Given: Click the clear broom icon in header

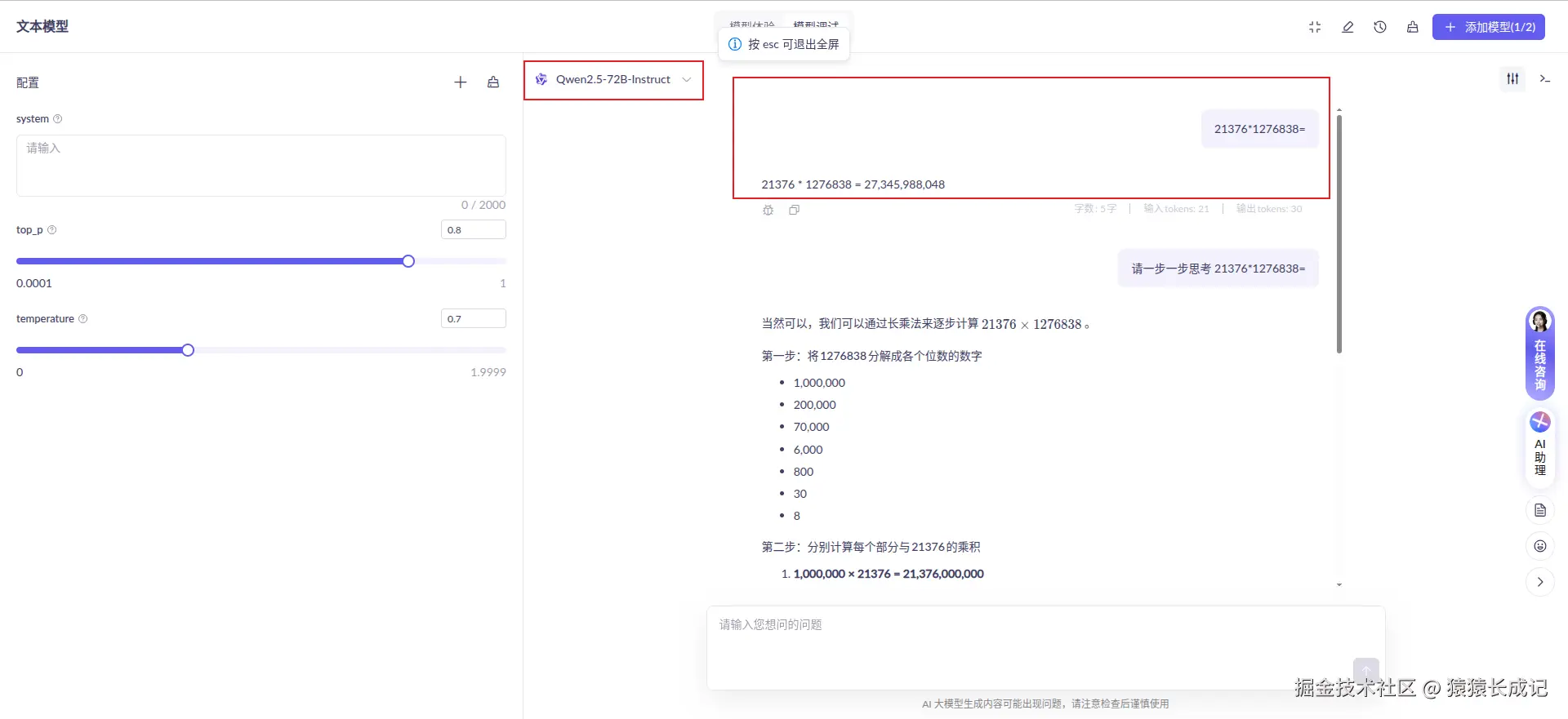Looking at the screenshot, I should click(x=1413, y=27).
